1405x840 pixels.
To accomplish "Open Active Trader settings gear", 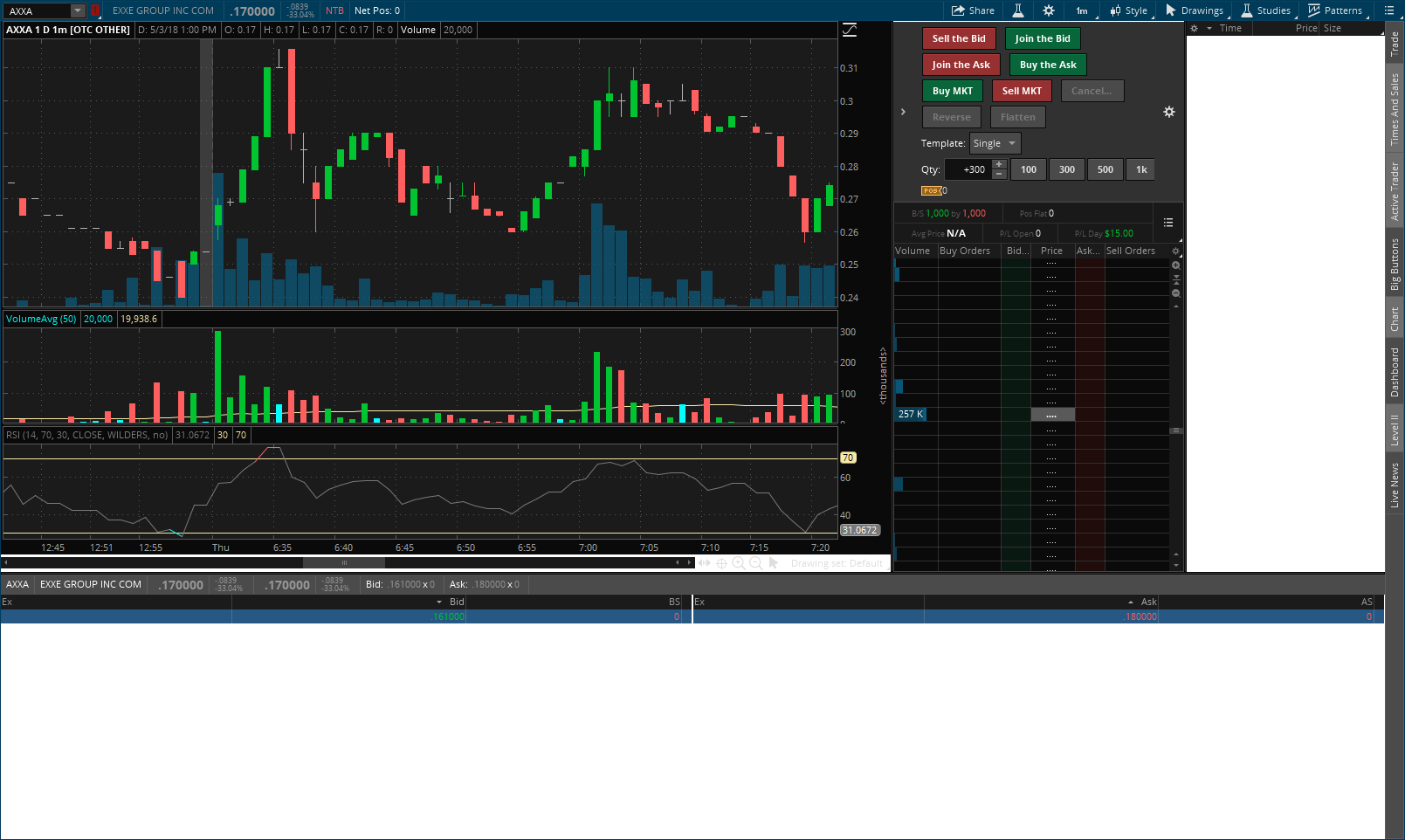I will 1169,112.
